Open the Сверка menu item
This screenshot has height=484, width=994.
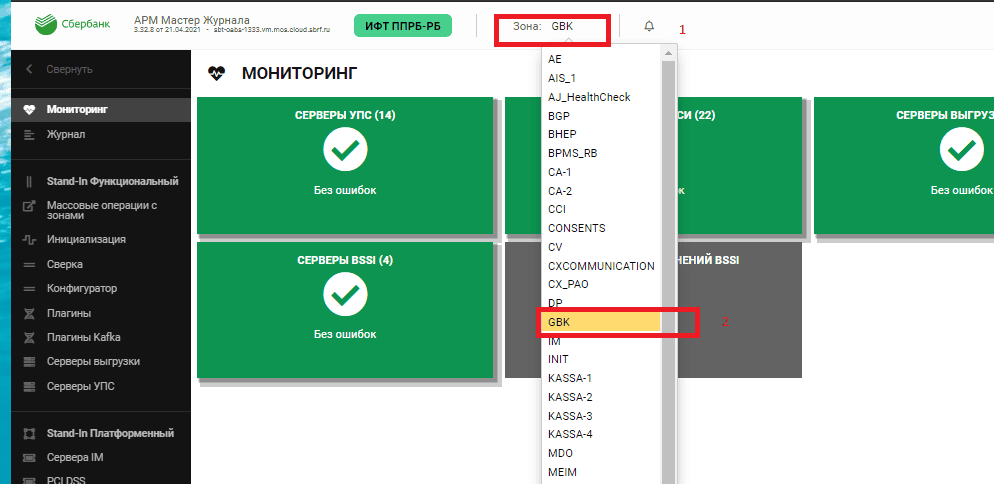click(x=64, y=264)
